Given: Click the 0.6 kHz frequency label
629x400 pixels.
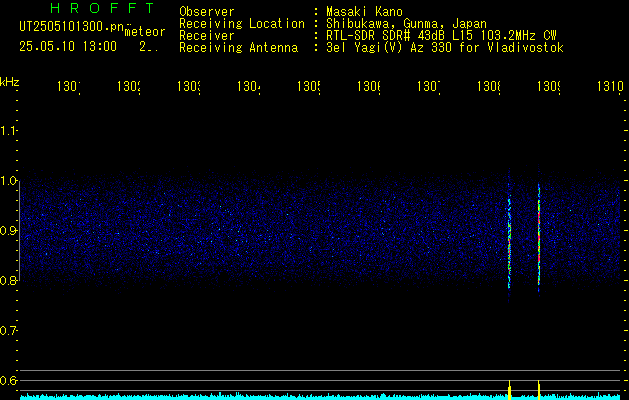Looking at the screenshot, I should click(x=8, y=380).
